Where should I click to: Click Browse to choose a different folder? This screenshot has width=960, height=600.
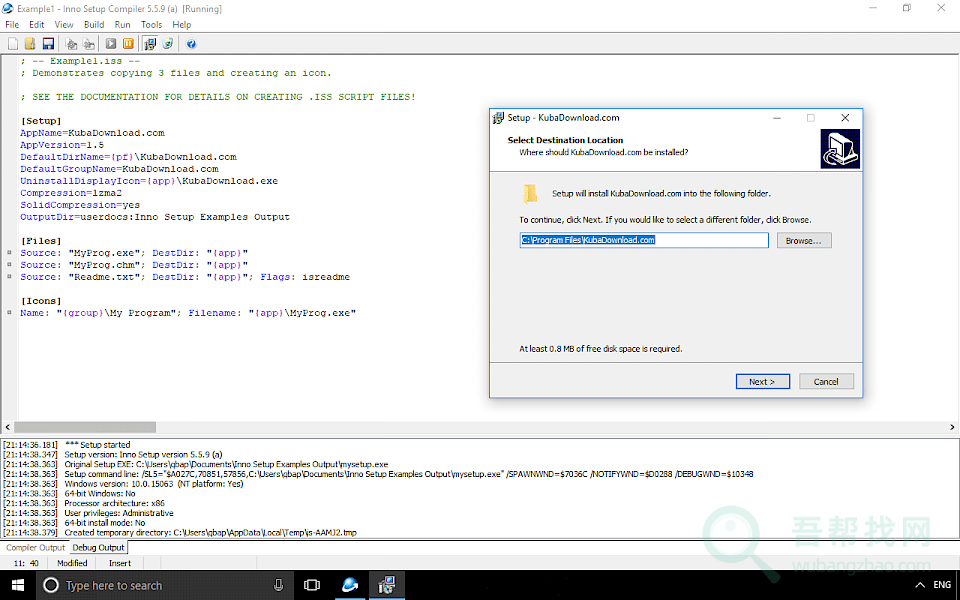803,241
